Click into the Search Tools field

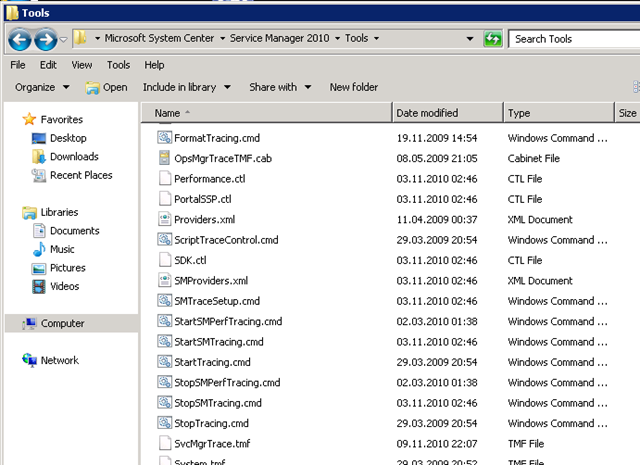pos(572,39)
